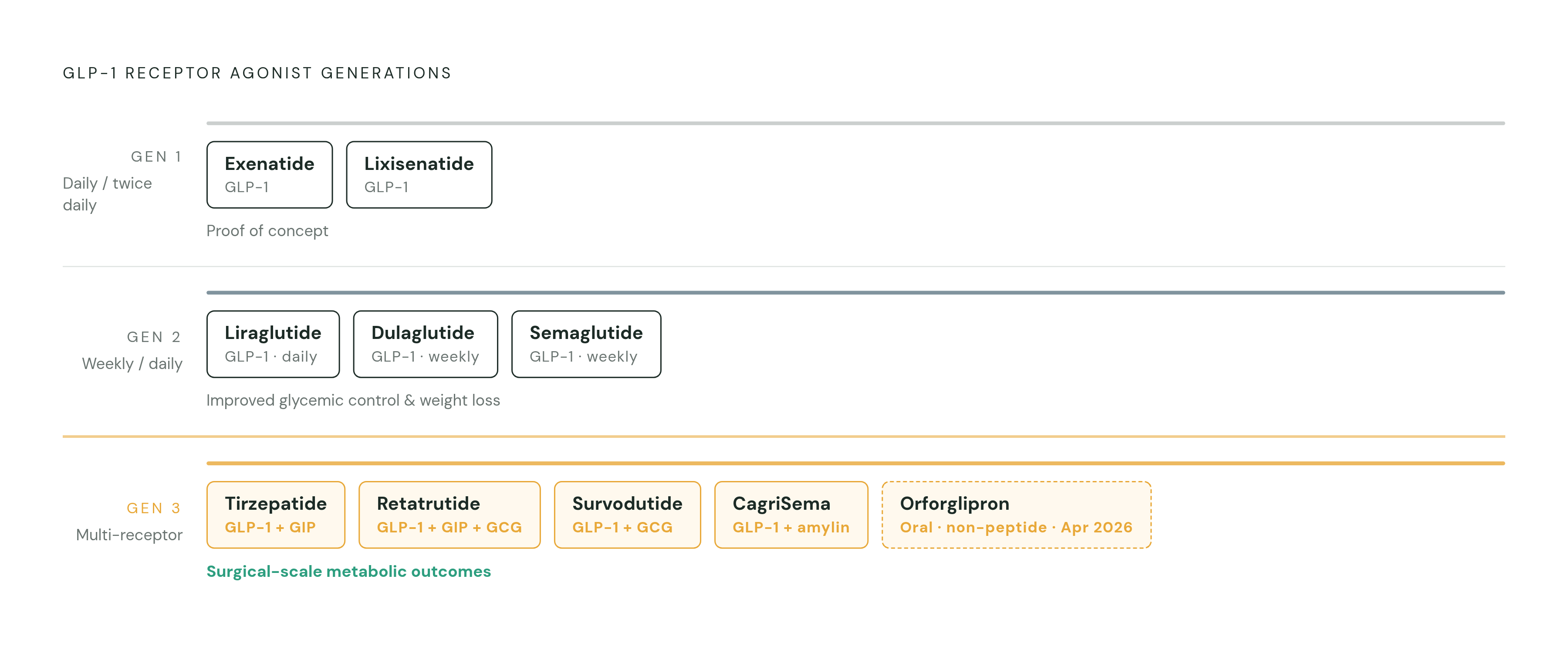This screenshot has height=647, width=1568.
Task: Select the CagriSema amylin card
Action: [x=791, y=515]
